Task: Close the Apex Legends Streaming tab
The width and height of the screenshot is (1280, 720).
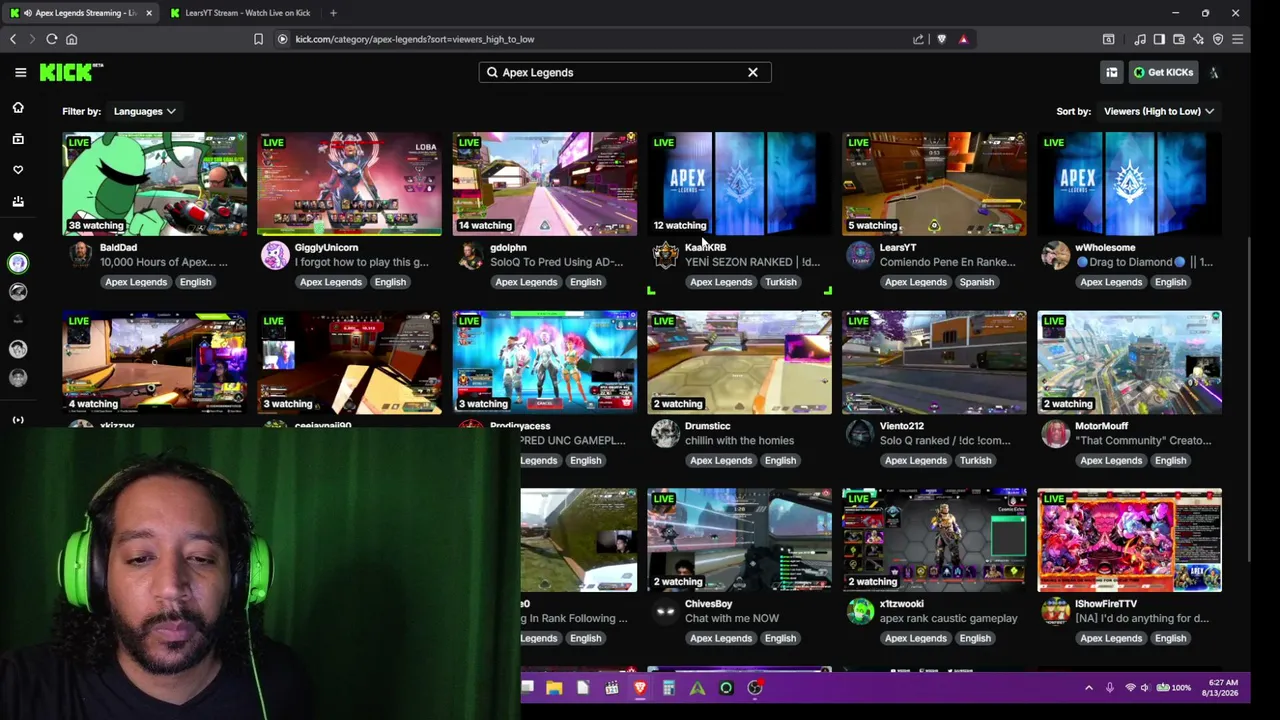Action: click(149, 13)
